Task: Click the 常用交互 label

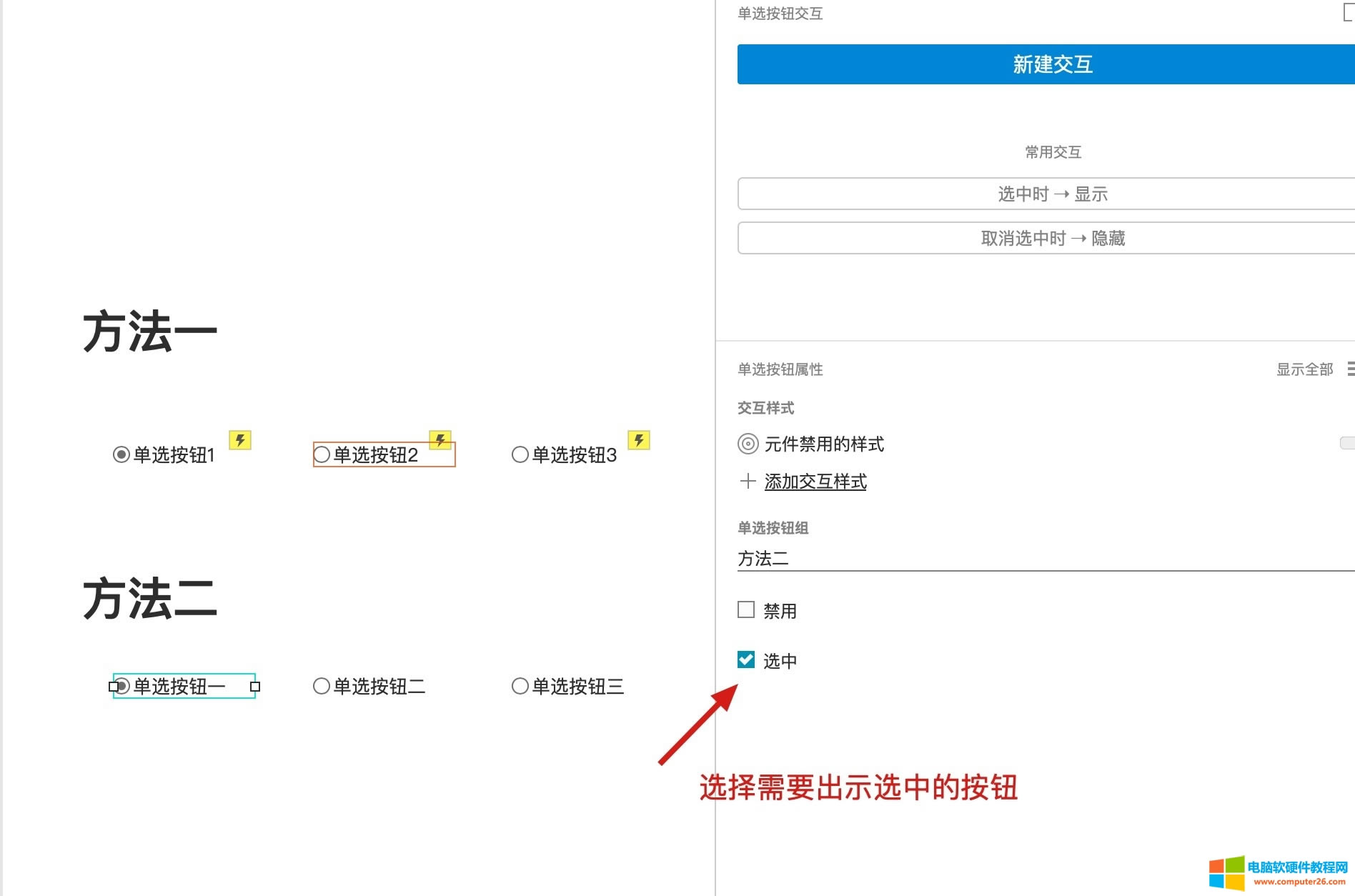Action: pos(1053,152)
